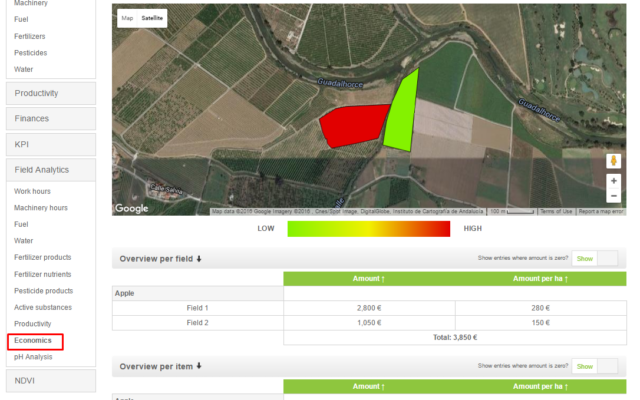Click the 1,050 € amount cell
Image resolution: width=640 pixels, height=400 pixels.
(x=369, y=323)
